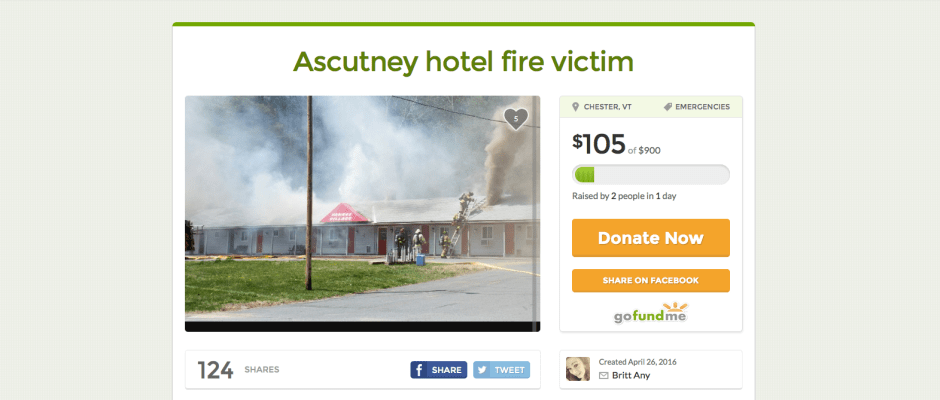940x400 pixels.
Task: Click the Donate Now button
Action: (650, 238)
